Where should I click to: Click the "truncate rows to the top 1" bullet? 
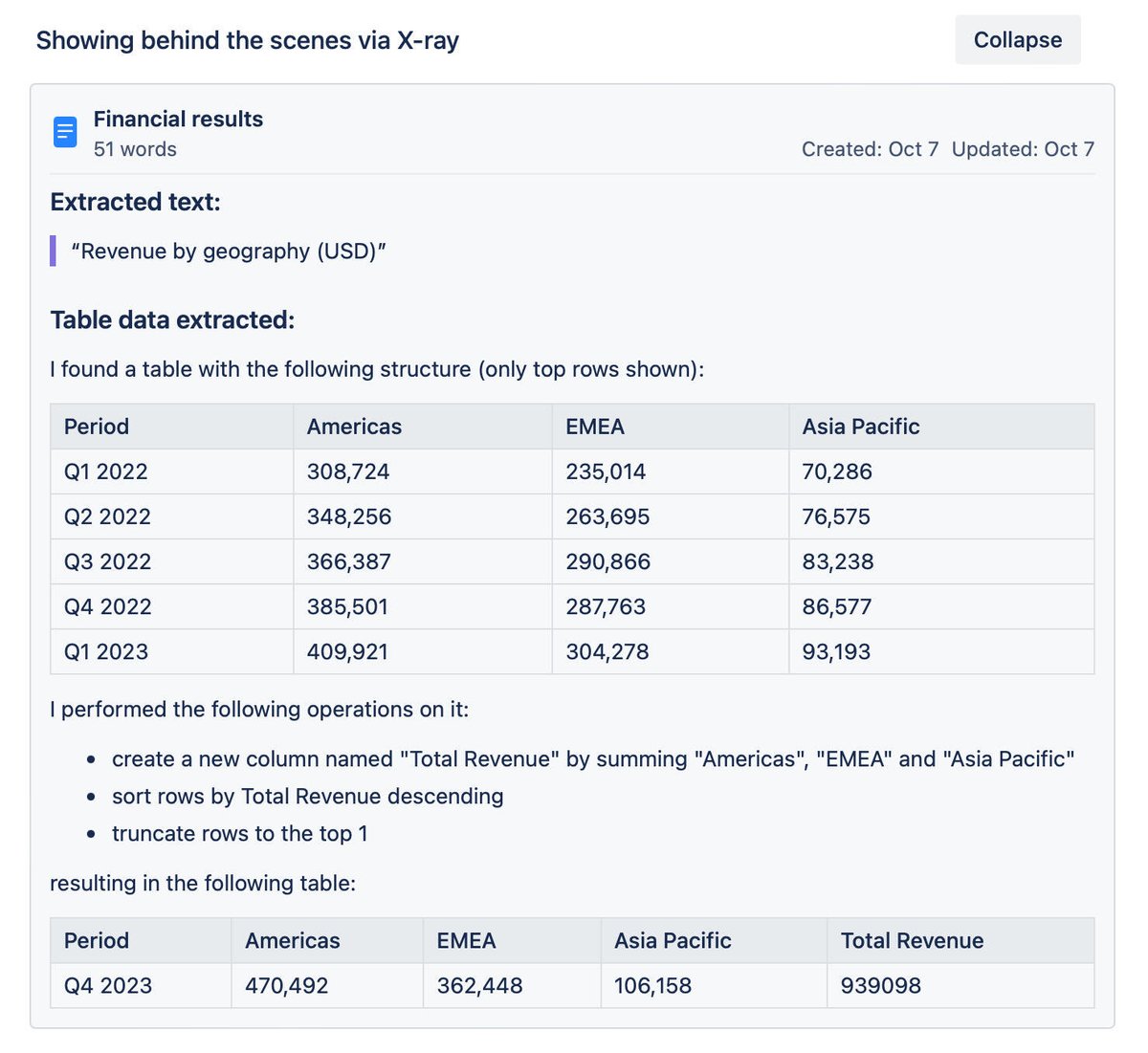tap(239, 833)
